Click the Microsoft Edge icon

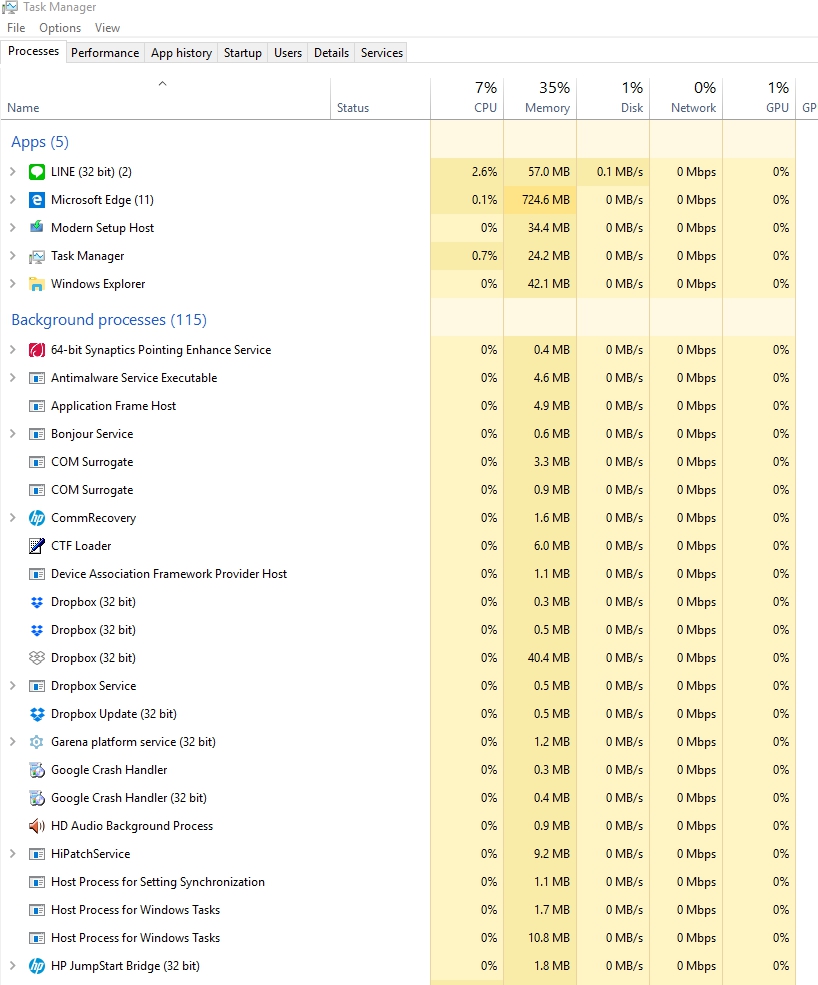click(x=37, y=200)
